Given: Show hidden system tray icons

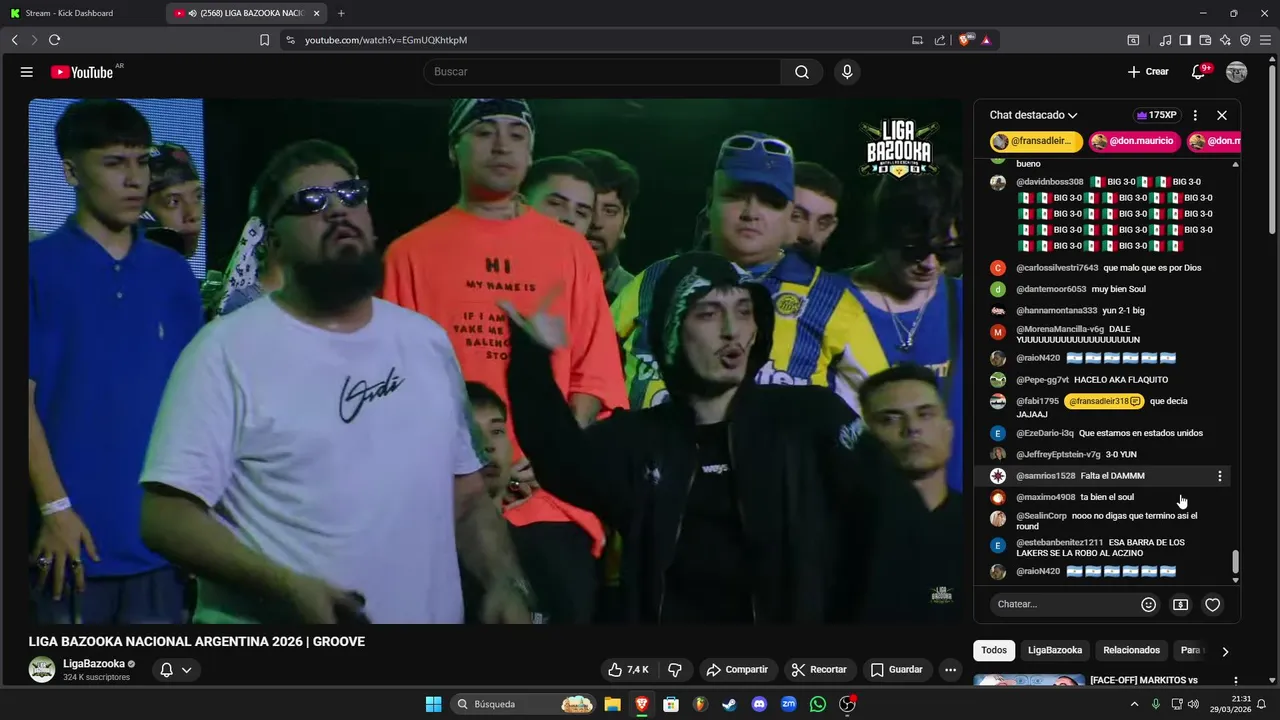Looking at the screenshot, I should 1134,704.
